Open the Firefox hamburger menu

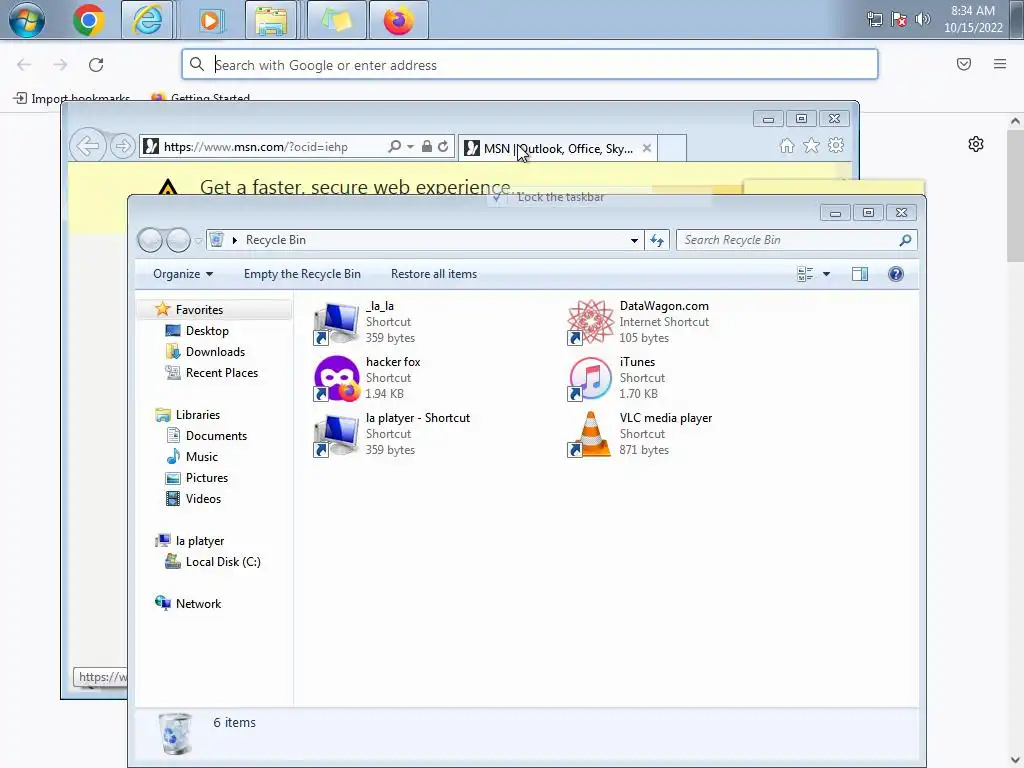click(x=1000, y=64)
